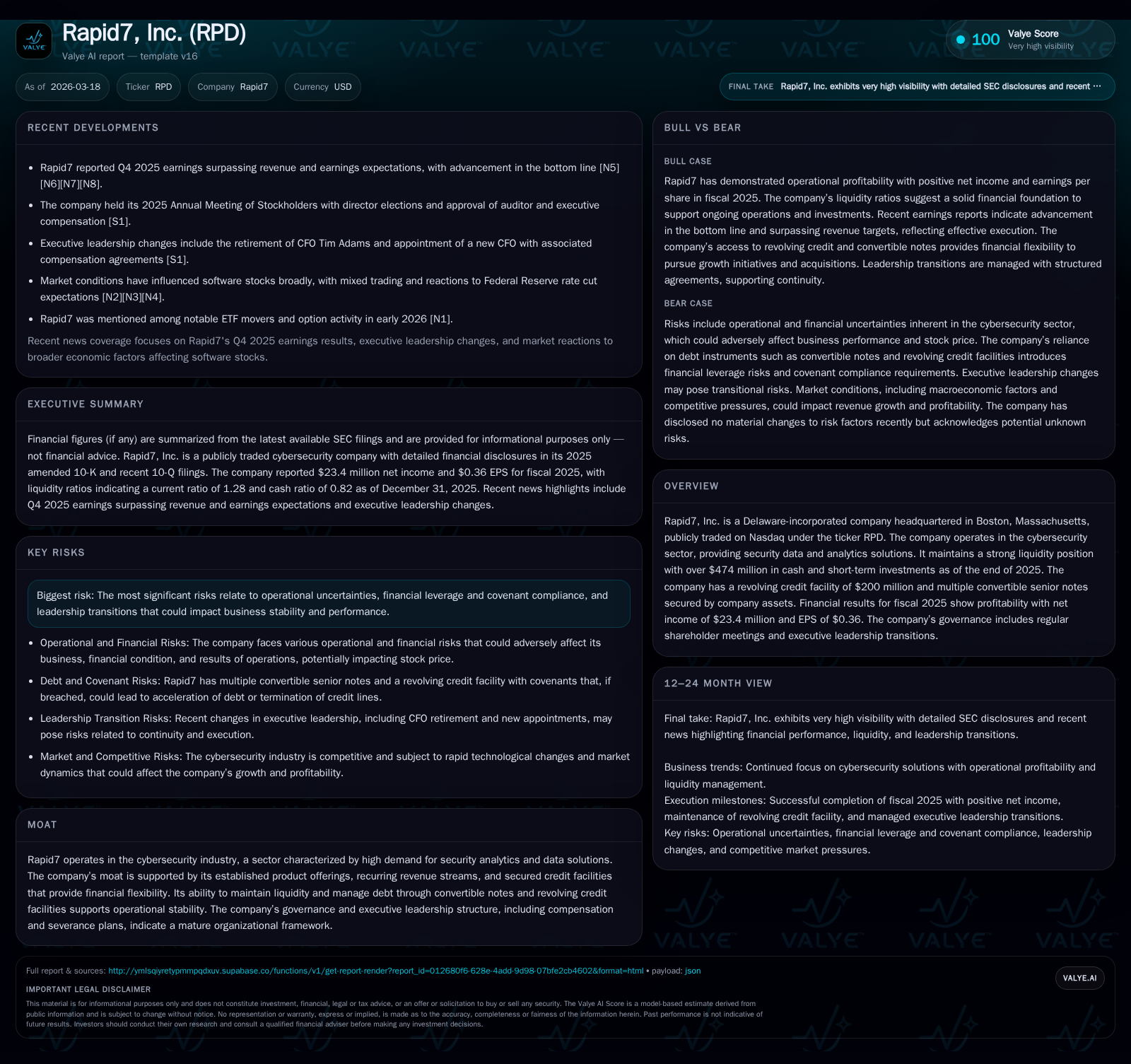Image resolution: width=1131 pixels, height=1064 pixels.
Task: Click the bullet about notable ETF movers
Action: (247, 319)
